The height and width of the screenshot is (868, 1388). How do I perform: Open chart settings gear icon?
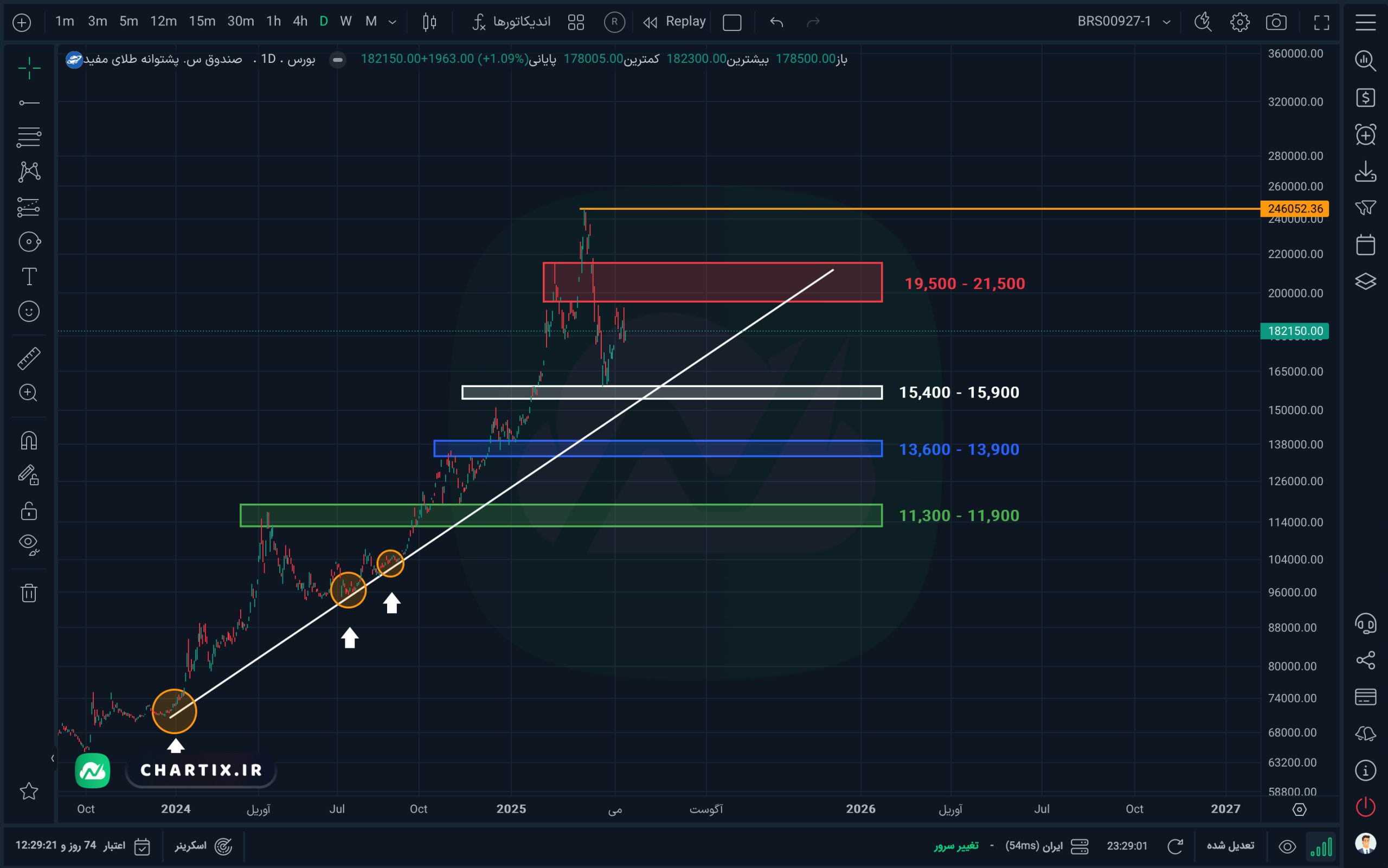pyautogui.click(x=1239, y=22)
